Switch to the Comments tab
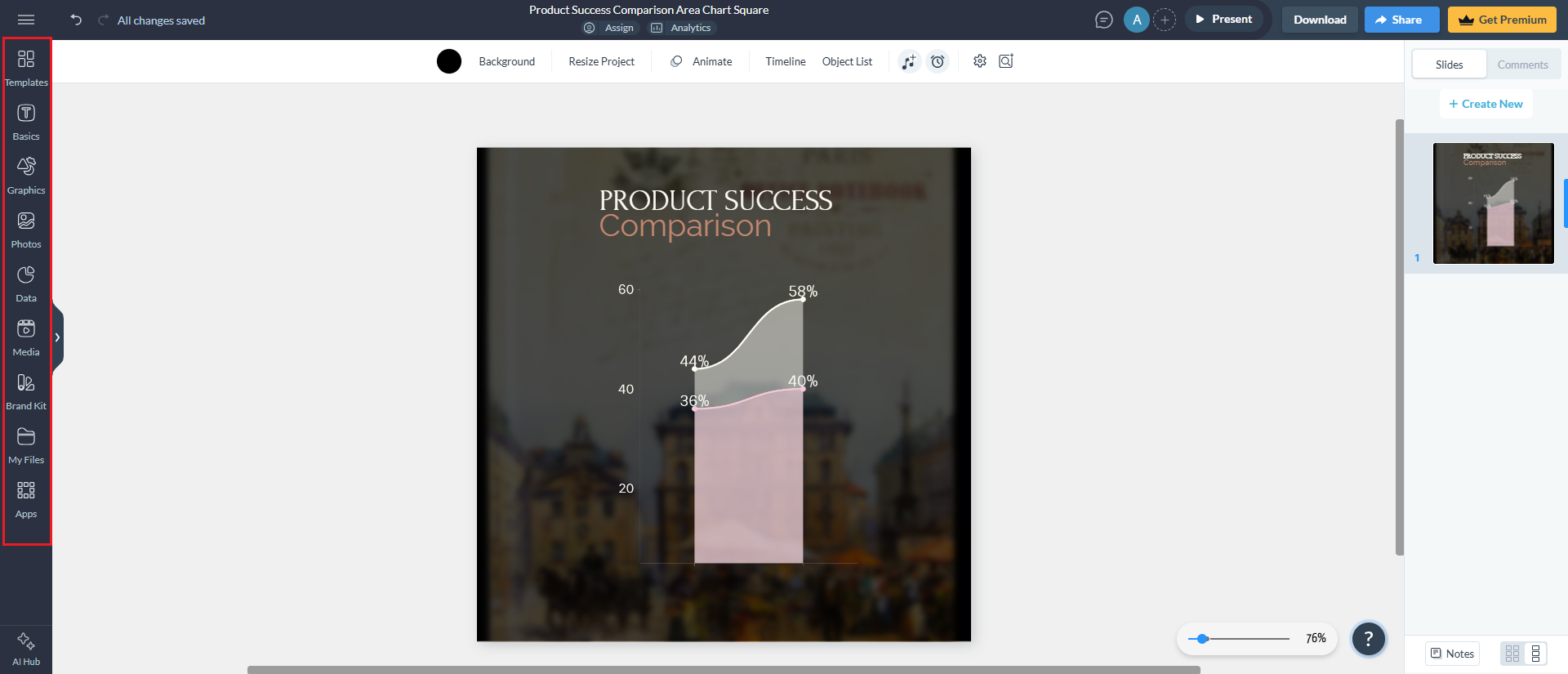 pyautogui.click(x=1522, y=65)
